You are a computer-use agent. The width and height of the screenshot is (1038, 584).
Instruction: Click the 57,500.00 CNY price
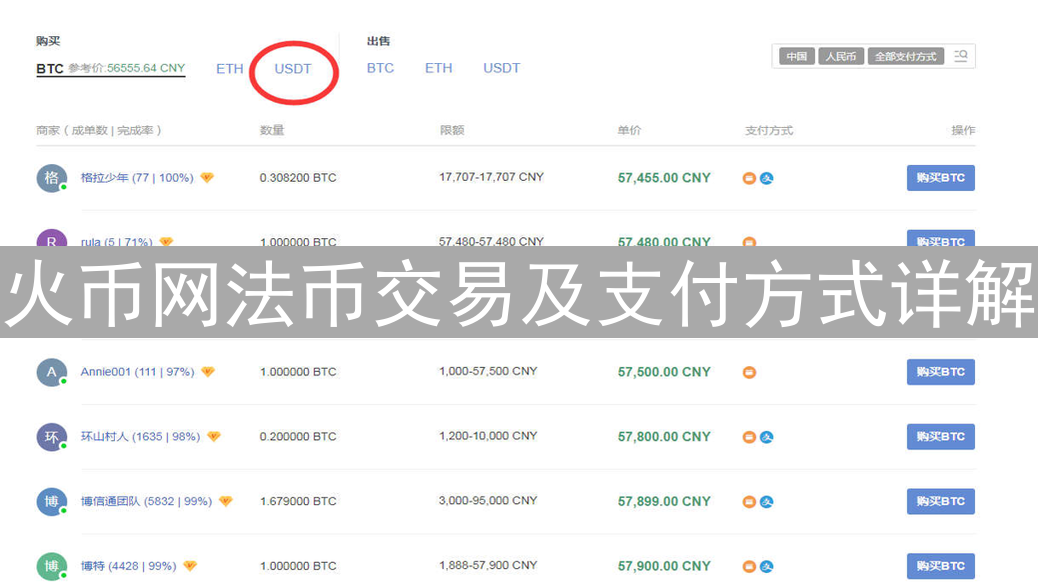point(664,371)
